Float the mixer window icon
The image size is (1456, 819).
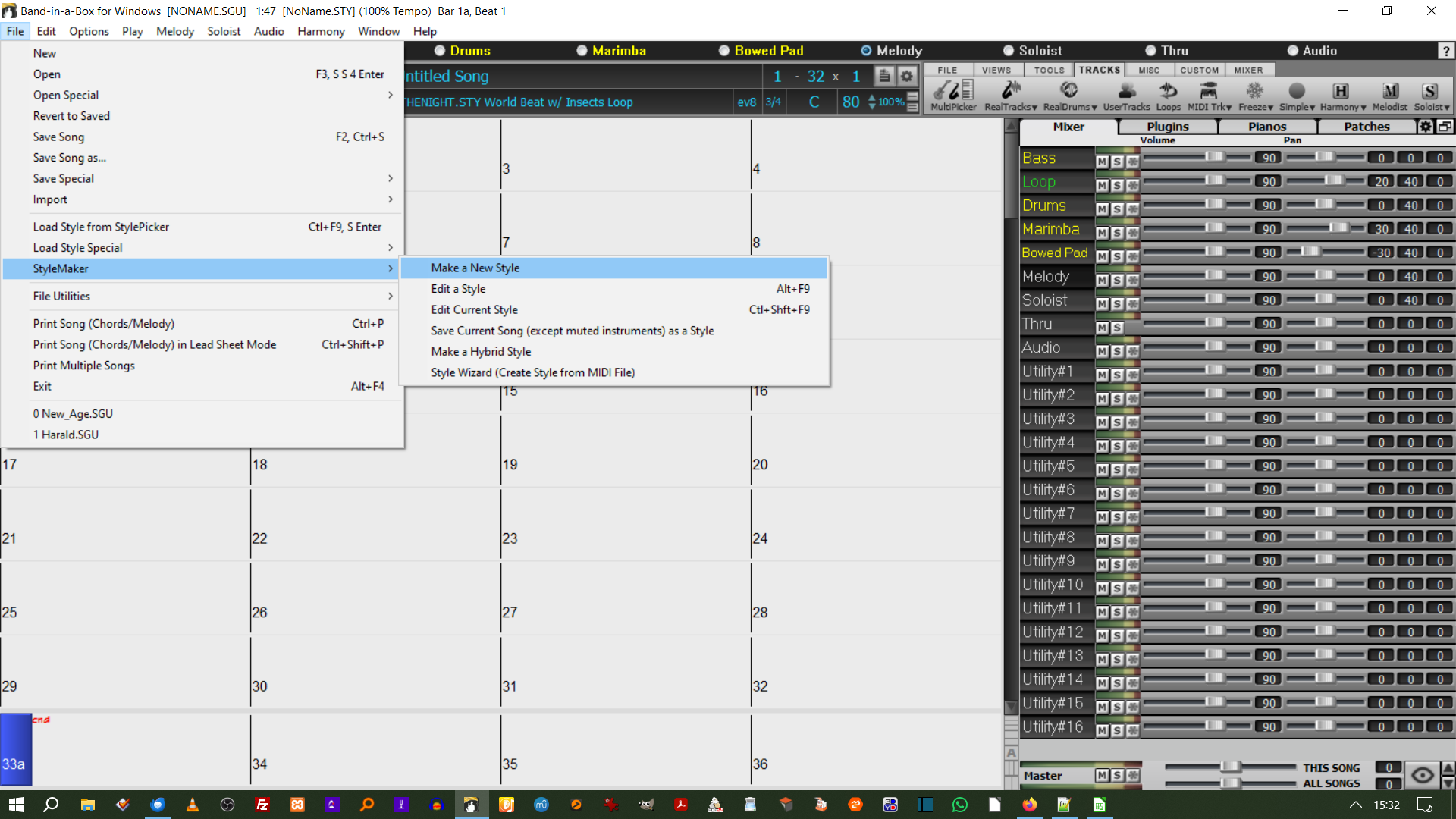tap(1445, 127)
